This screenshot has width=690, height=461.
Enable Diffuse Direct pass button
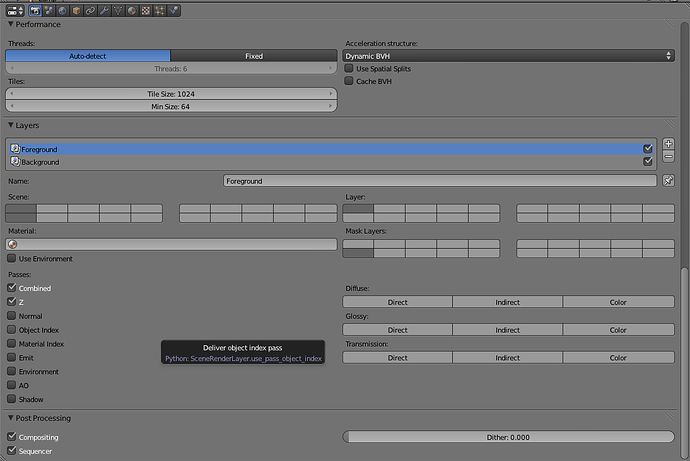coord(397,302)
